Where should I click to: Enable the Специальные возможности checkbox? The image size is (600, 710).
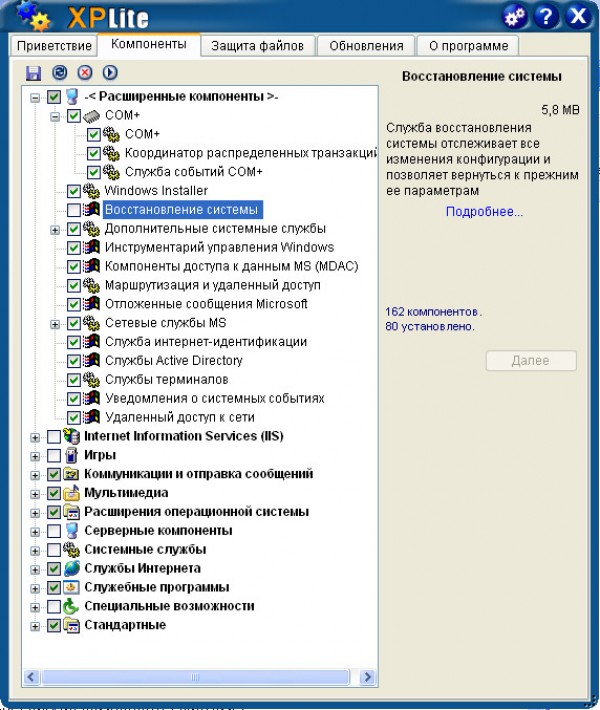click(54, 607)
